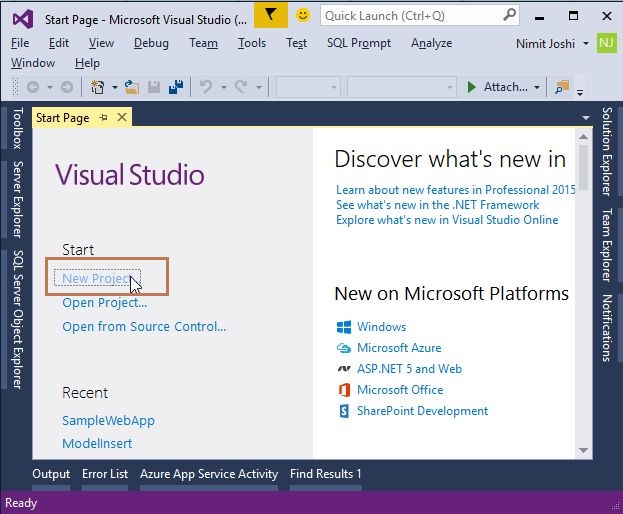
Task: Click the New Project toolbar icon
Action: tap(97, 87)
